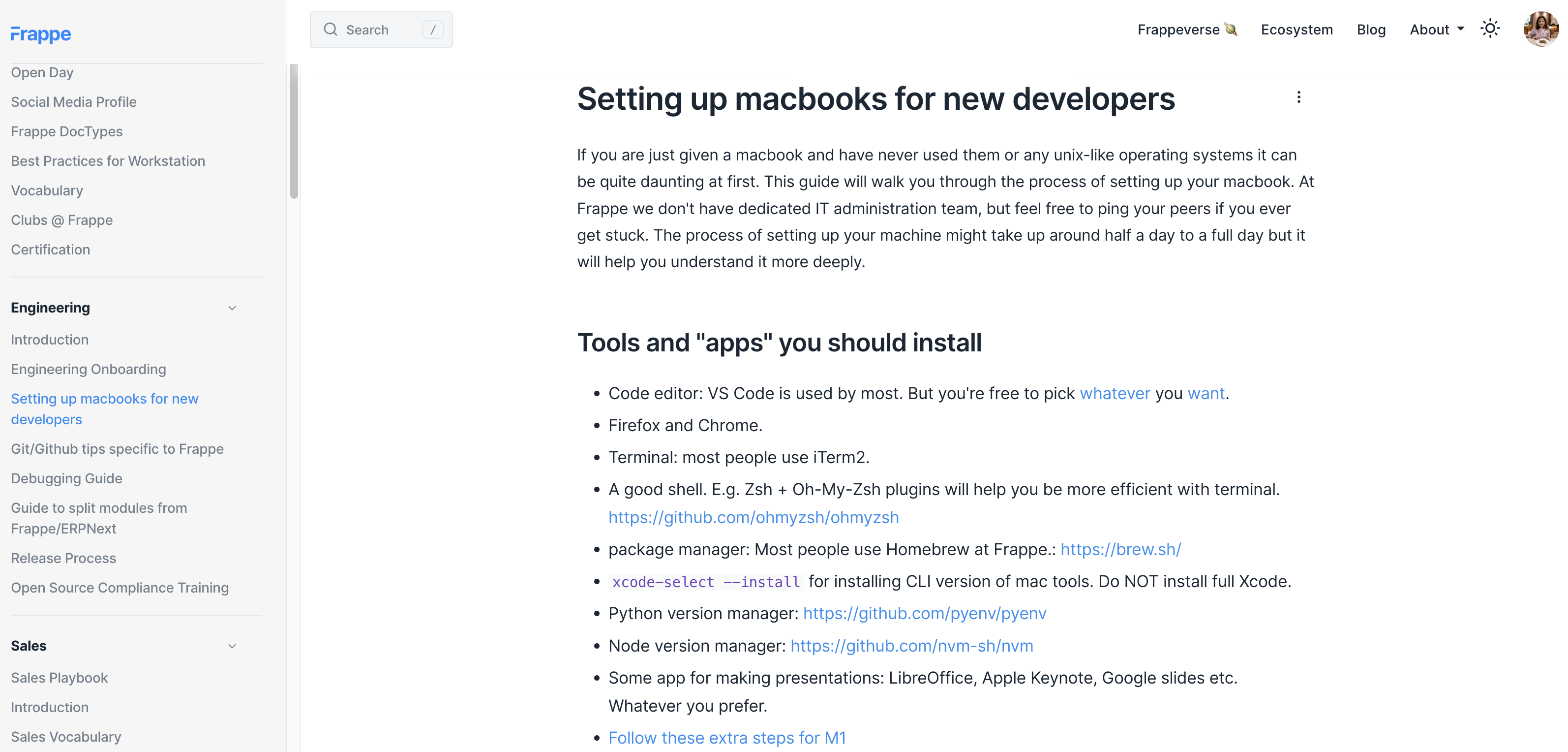Follow the 'whatever' code editor link
Viewport: 1568px width, 752px height.
pyautogui.click(x=1115, y=393)
